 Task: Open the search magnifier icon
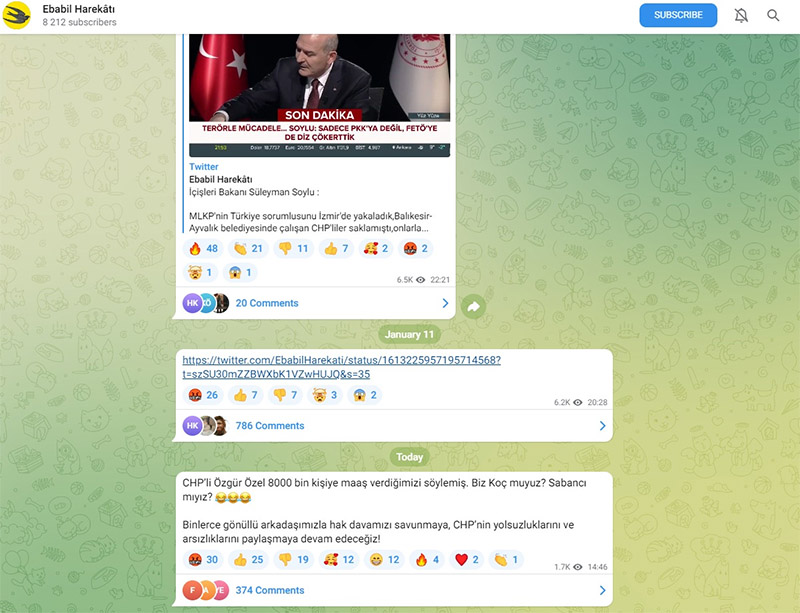773,15
